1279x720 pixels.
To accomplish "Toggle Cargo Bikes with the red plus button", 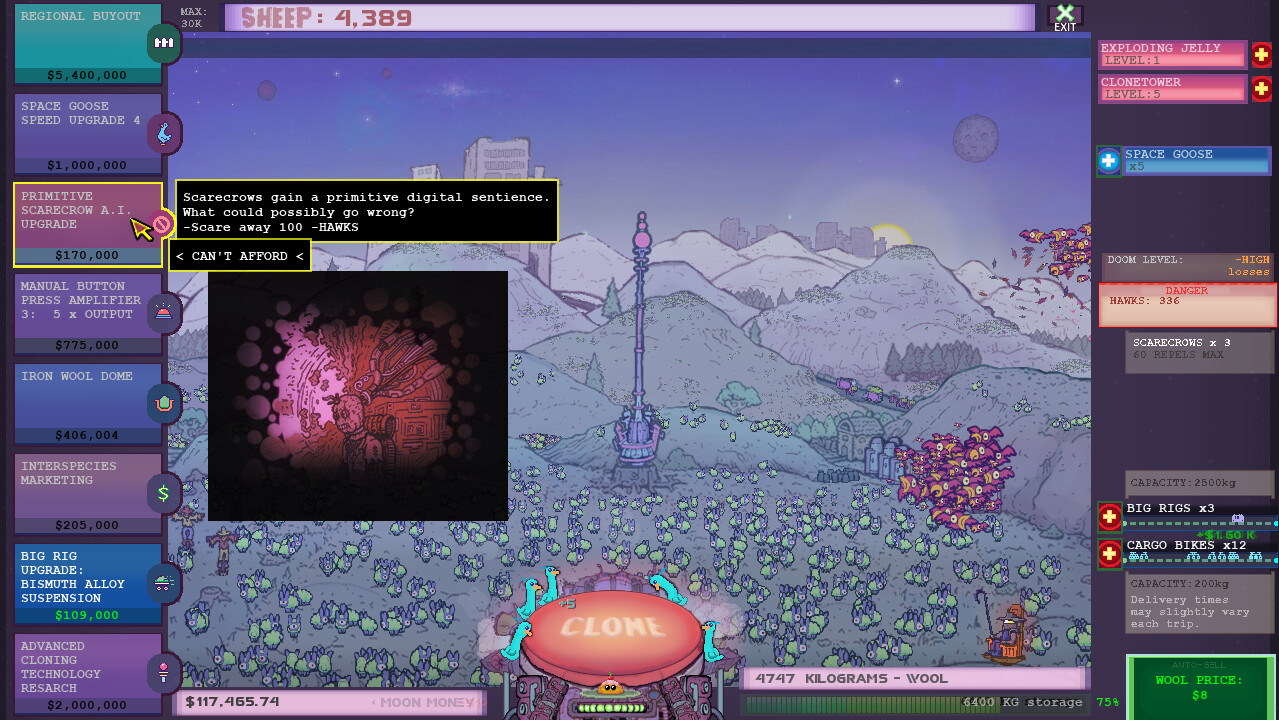I will tap(1108, 554).
